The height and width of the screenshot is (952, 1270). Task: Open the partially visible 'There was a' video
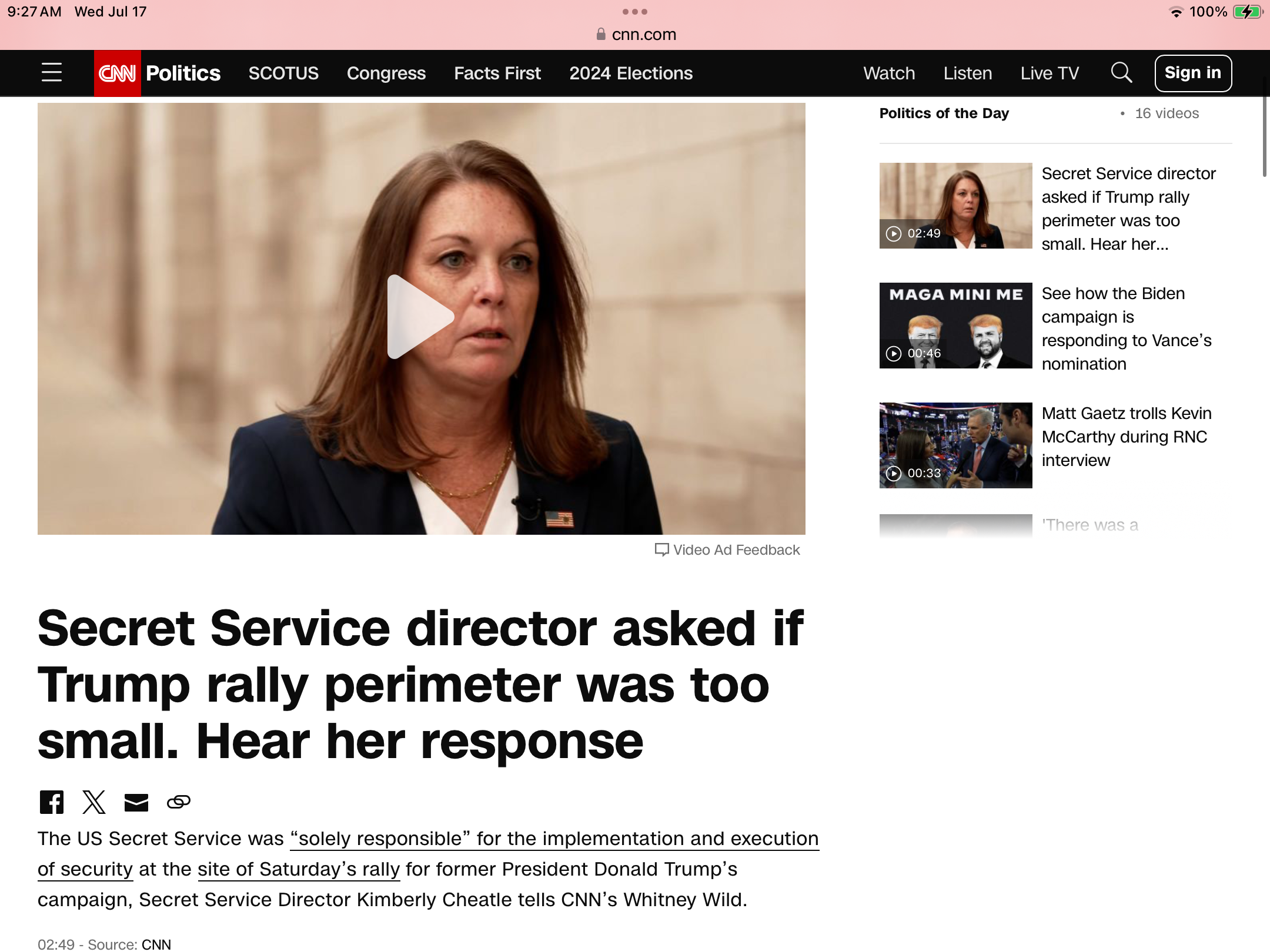click(955, 526)
